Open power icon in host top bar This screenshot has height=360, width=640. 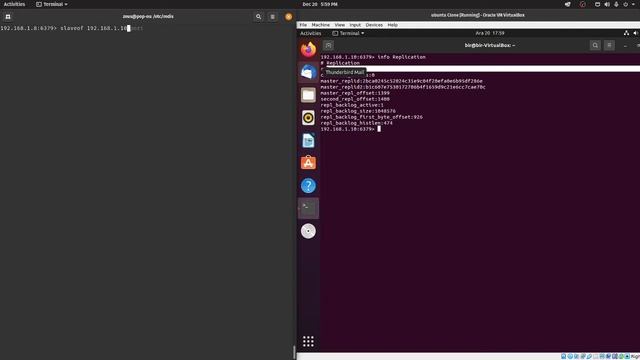tap(626, 4)
